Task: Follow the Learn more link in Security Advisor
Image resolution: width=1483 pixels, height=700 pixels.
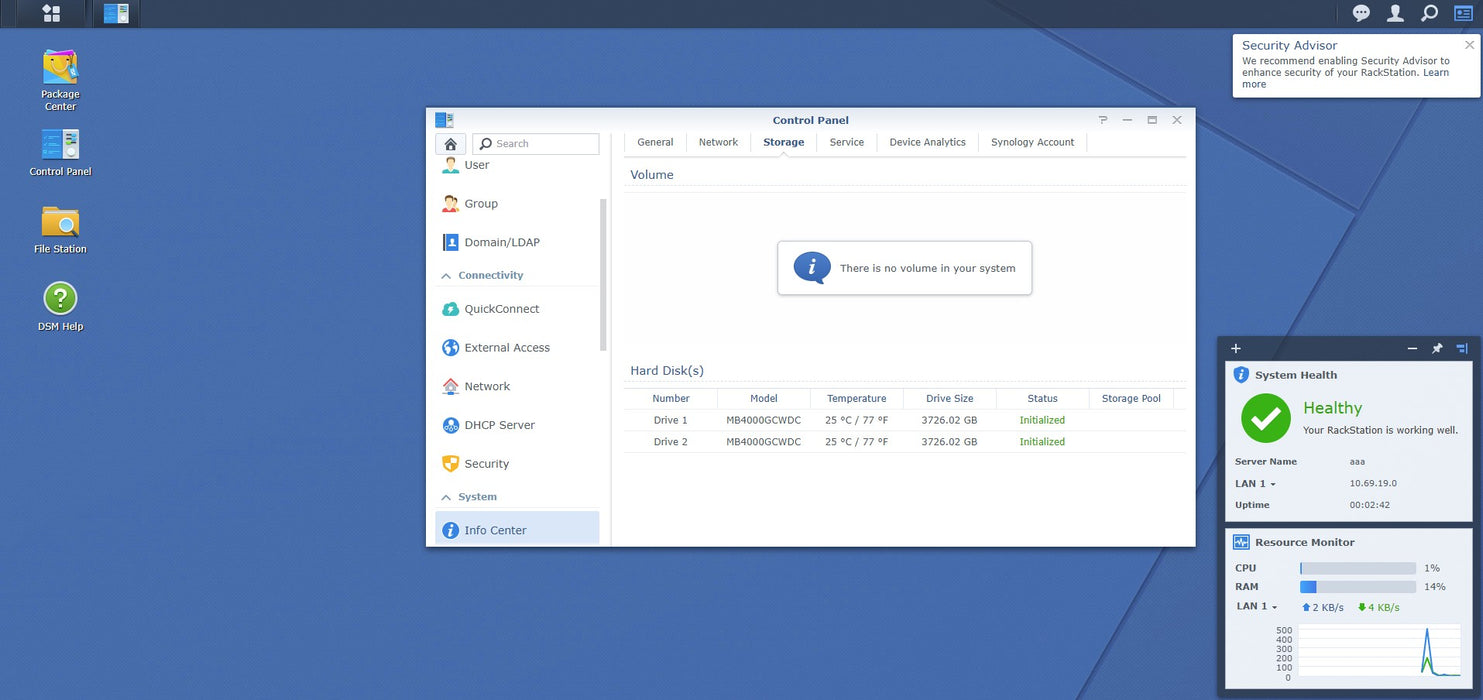Action: 1345,79
